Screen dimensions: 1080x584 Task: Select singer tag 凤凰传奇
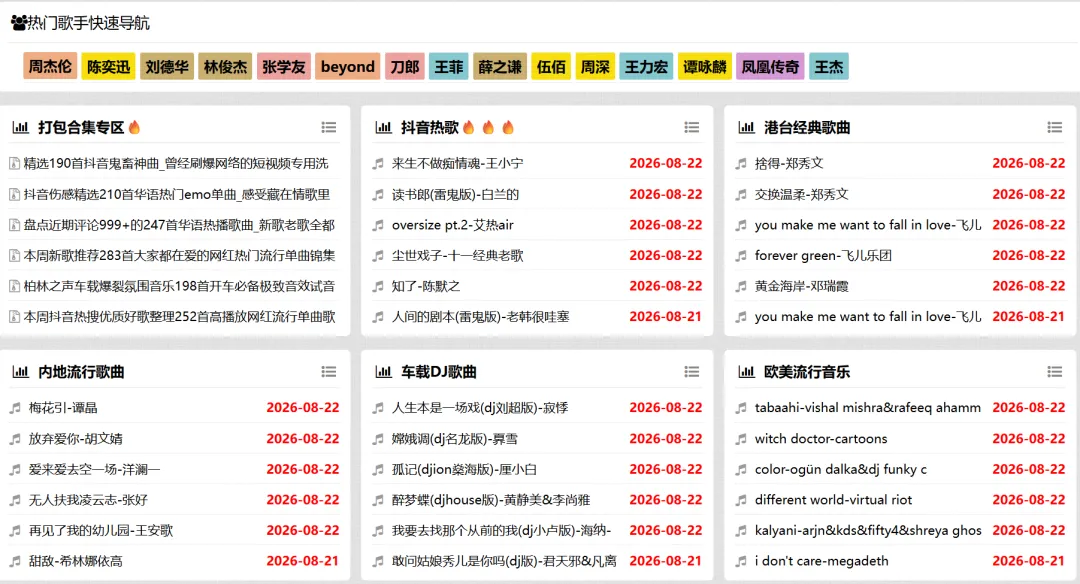tap(770, 66)
